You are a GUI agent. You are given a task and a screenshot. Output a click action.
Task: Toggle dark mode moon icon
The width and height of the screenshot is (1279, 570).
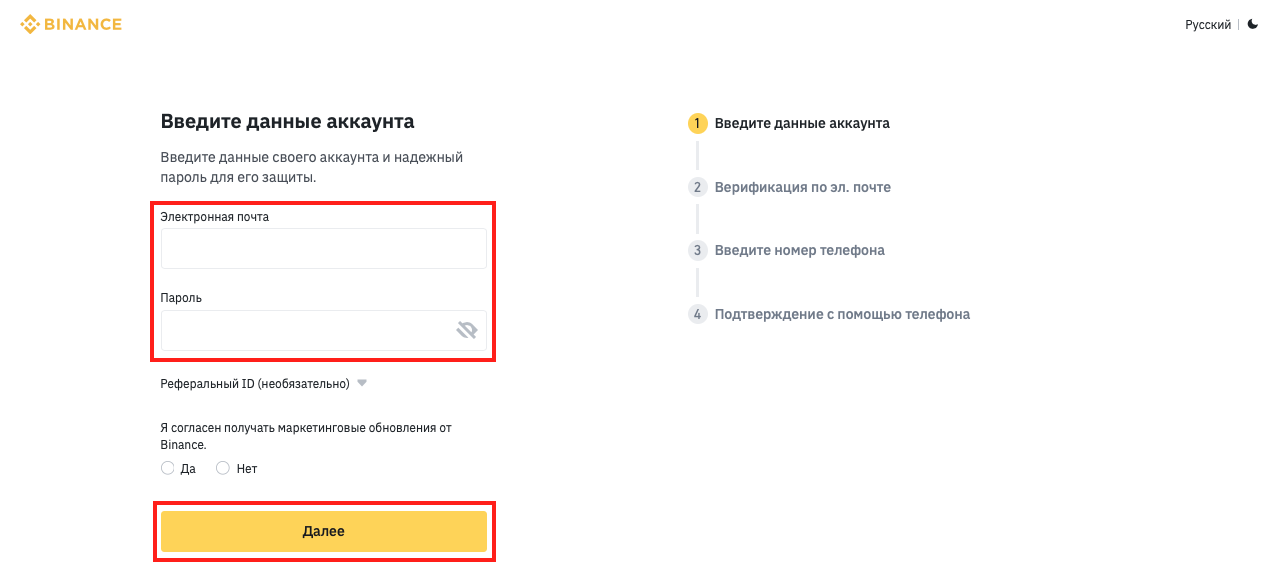tap(1253, 24)
